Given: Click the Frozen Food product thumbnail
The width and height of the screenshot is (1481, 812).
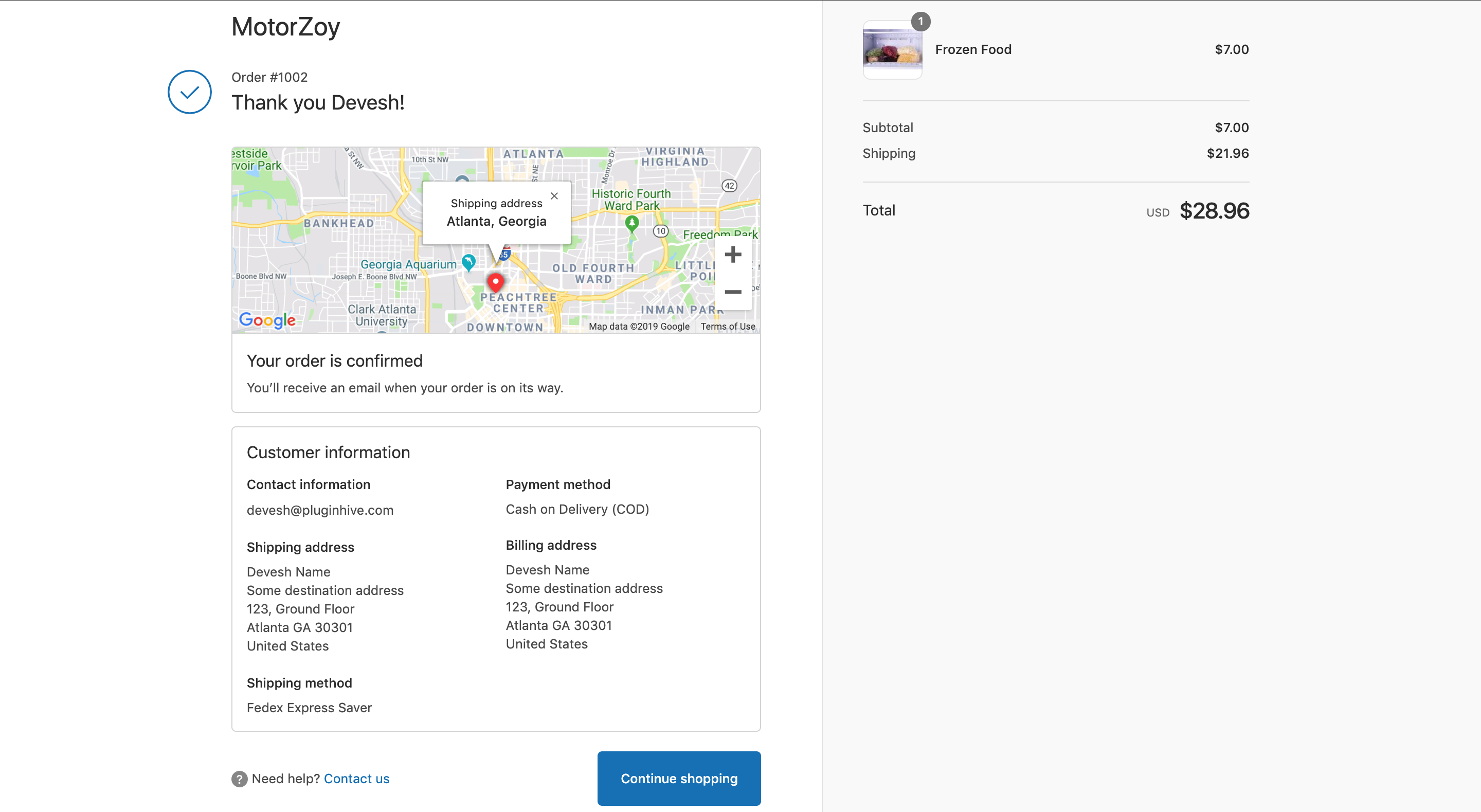Looking at the screenshot, I should [892, 49].
